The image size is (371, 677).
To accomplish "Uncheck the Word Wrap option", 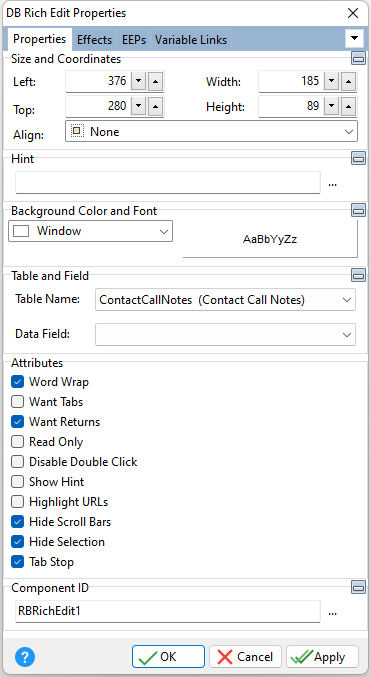I will click(17, 382).
